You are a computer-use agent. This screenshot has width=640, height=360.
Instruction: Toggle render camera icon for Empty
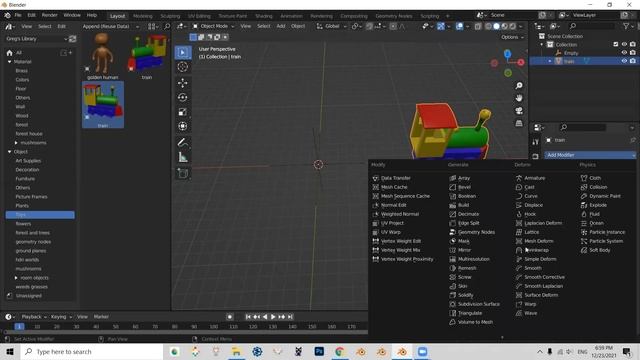click(633, 53)
